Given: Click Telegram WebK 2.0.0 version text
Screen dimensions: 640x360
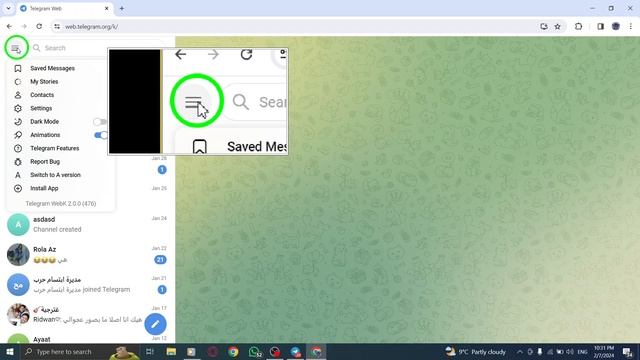Looking at the screenshot, I should coord(61,203).
